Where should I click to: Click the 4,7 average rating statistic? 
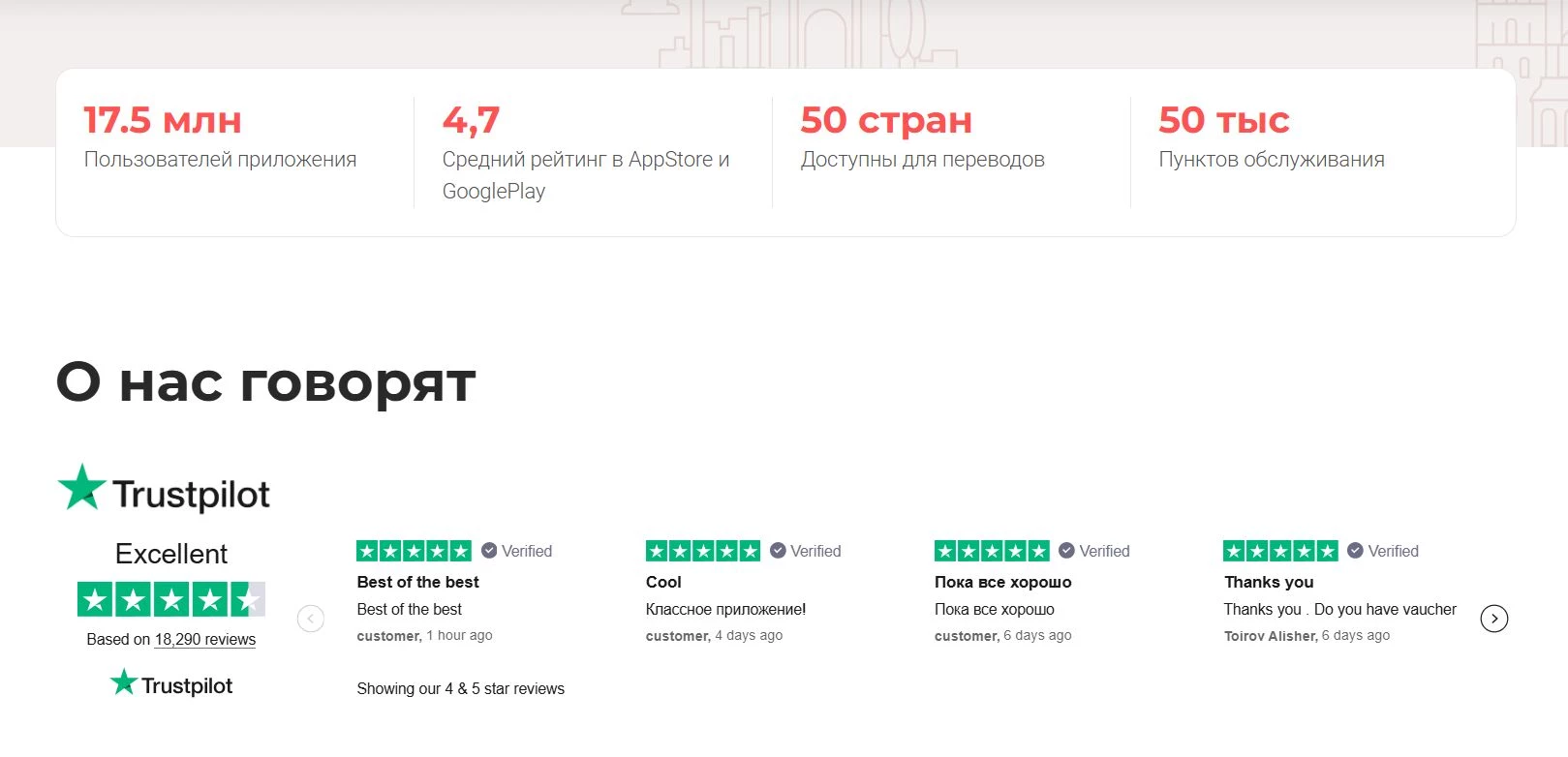coord(471,121)
